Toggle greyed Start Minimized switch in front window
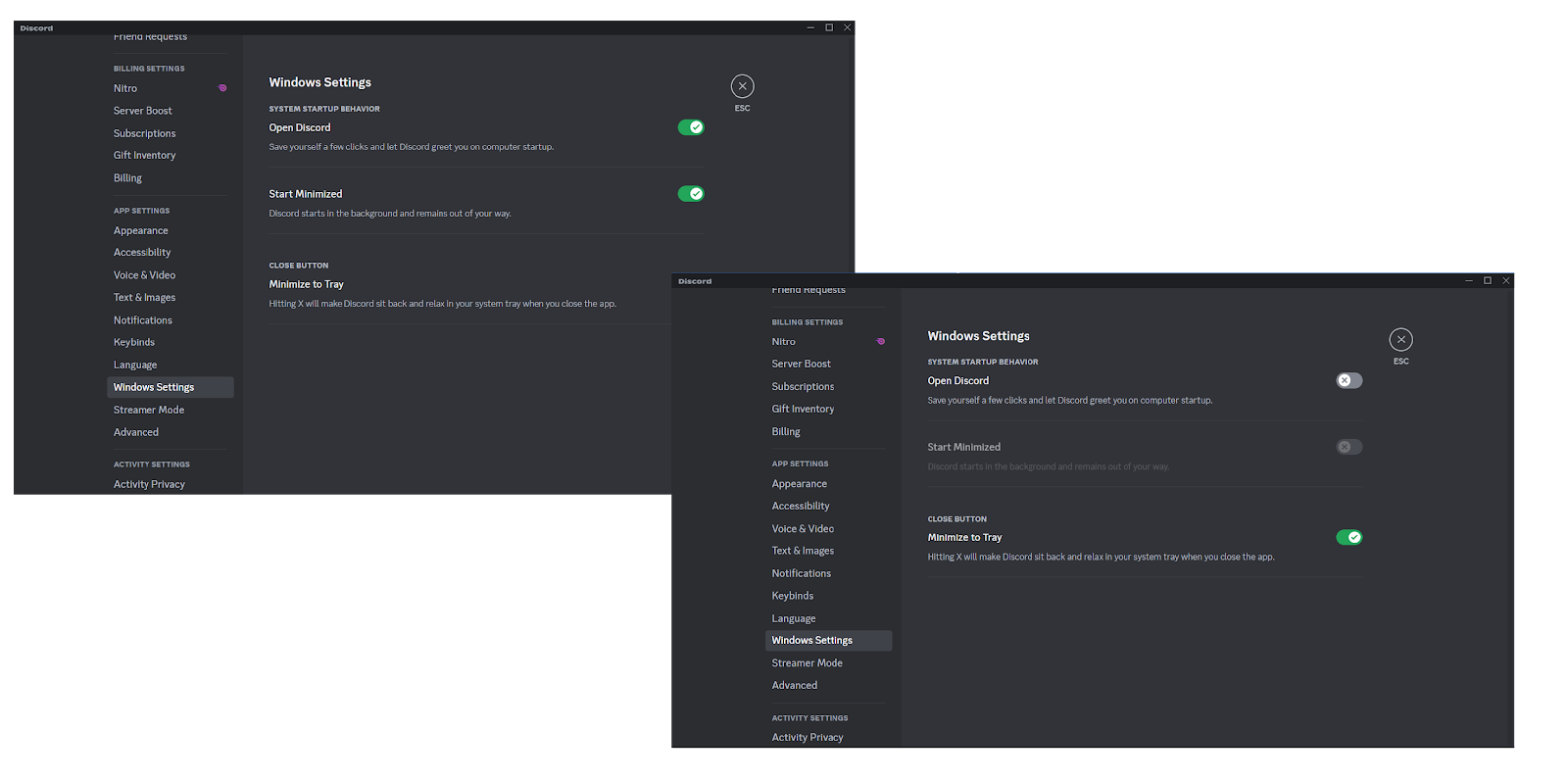This screenshot has height=779, width=1568. coord(1349,447)
